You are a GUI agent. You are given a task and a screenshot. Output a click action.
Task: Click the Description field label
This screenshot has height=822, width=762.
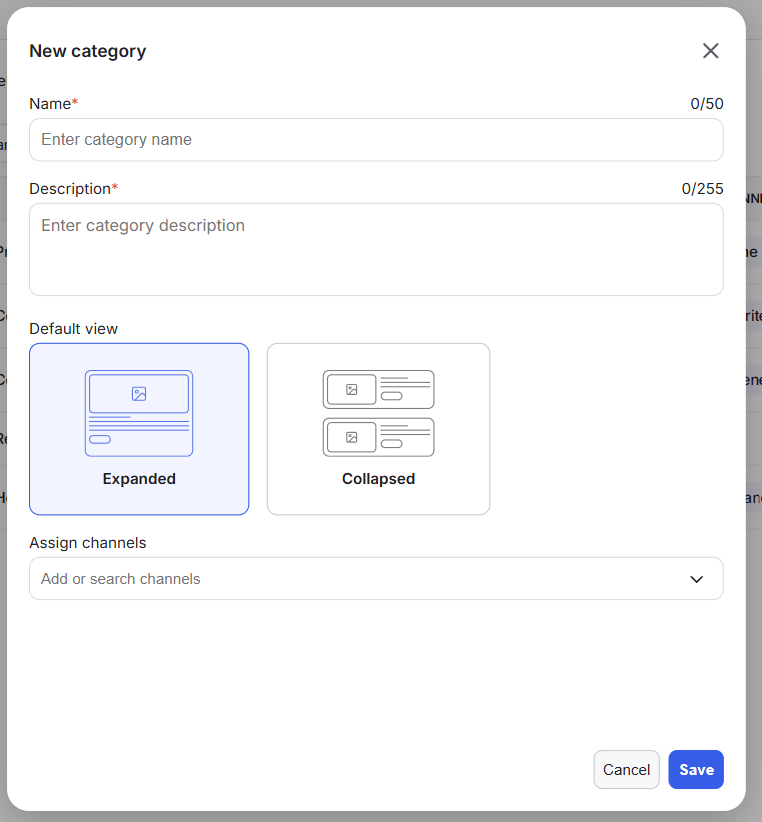click(x=70, y=189)
